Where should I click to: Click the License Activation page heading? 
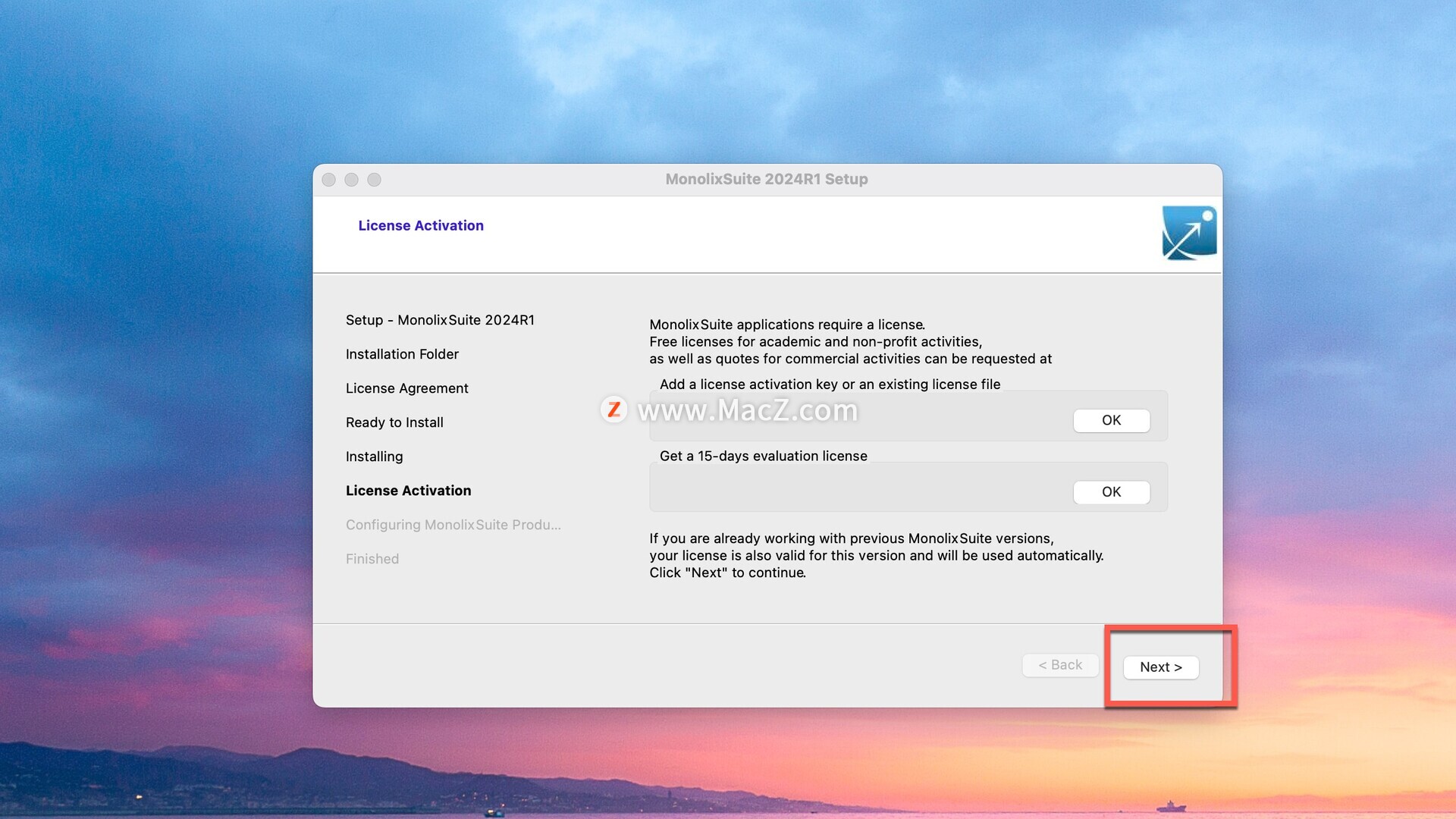[x=421, y=225]
